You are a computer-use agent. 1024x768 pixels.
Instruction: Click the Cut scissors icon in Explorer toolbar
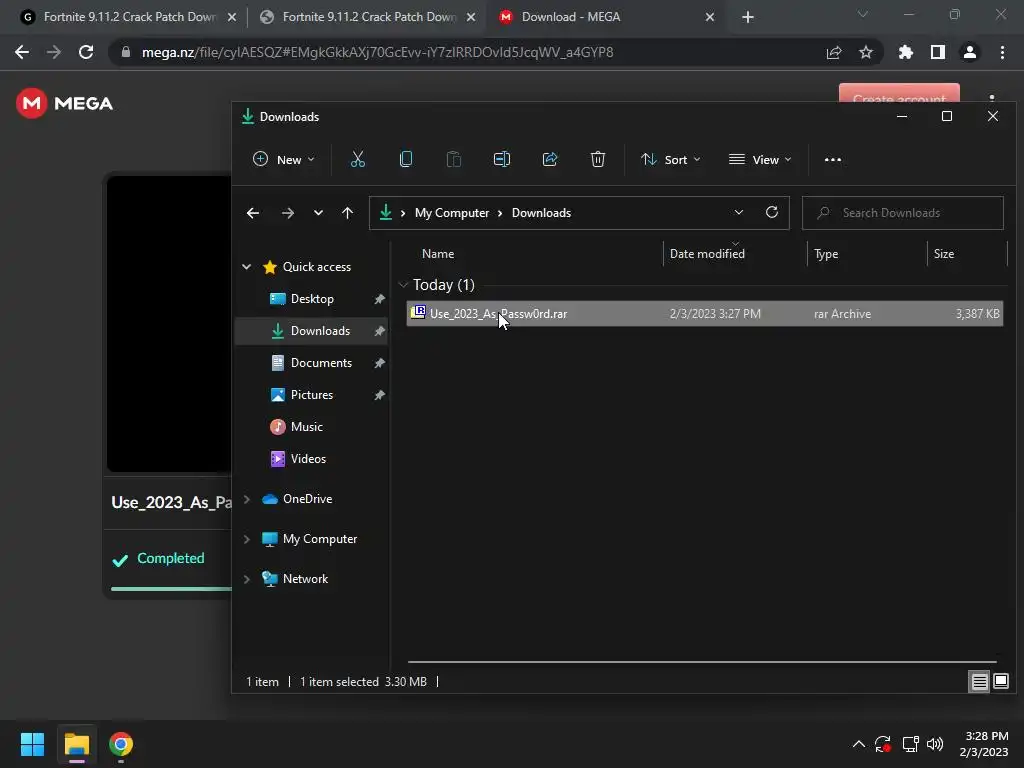[358, 159]
